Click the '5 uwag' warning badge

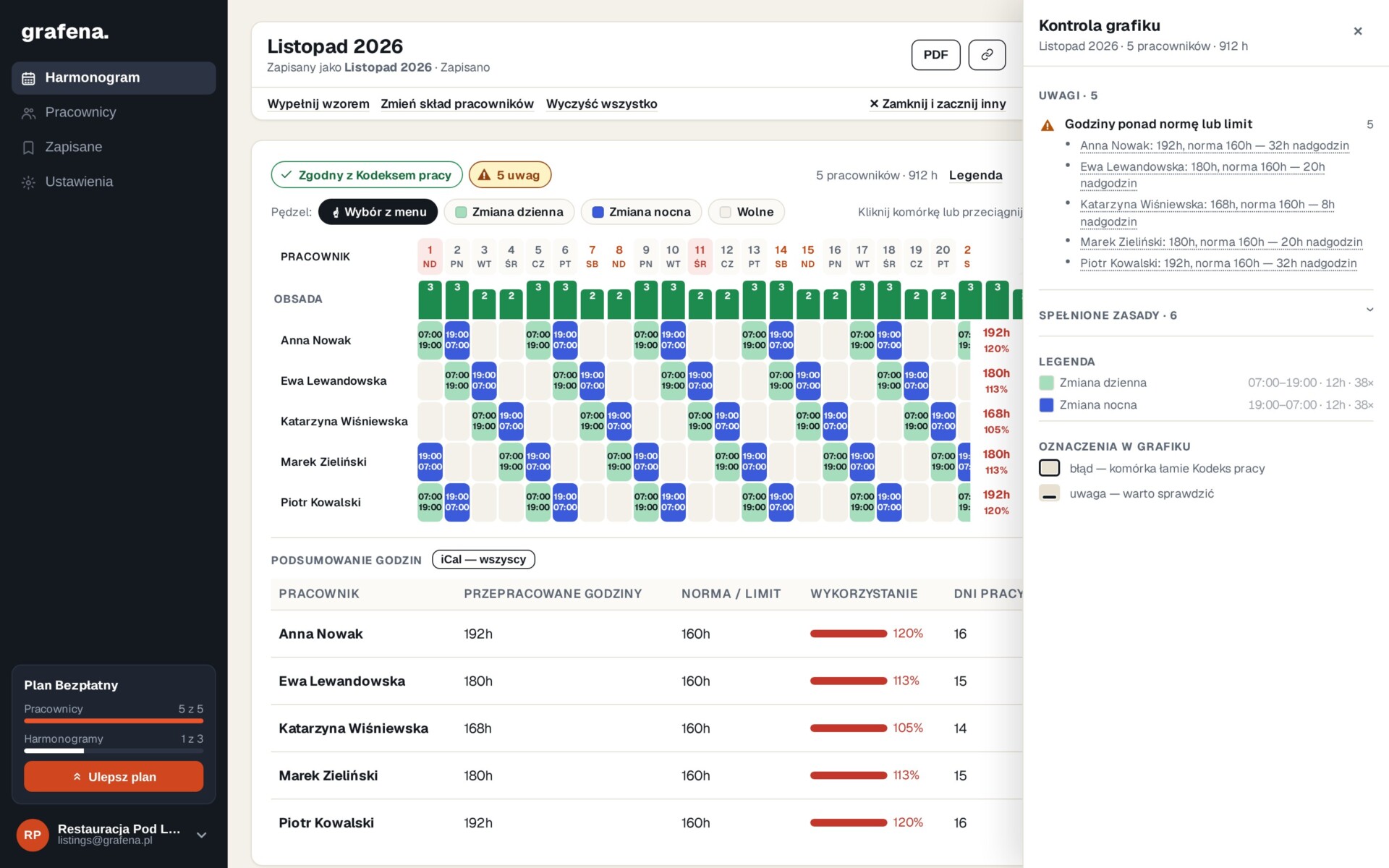point(510,175)
